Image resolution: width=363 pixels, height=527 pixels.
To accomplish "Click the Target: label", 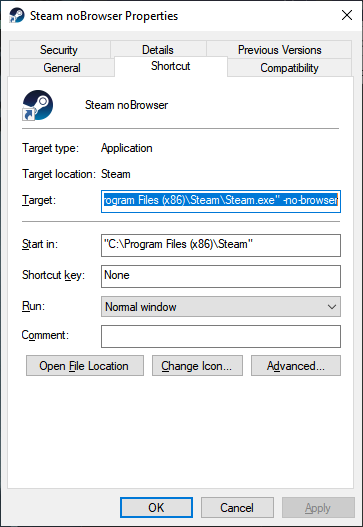I will pos(39,200).
